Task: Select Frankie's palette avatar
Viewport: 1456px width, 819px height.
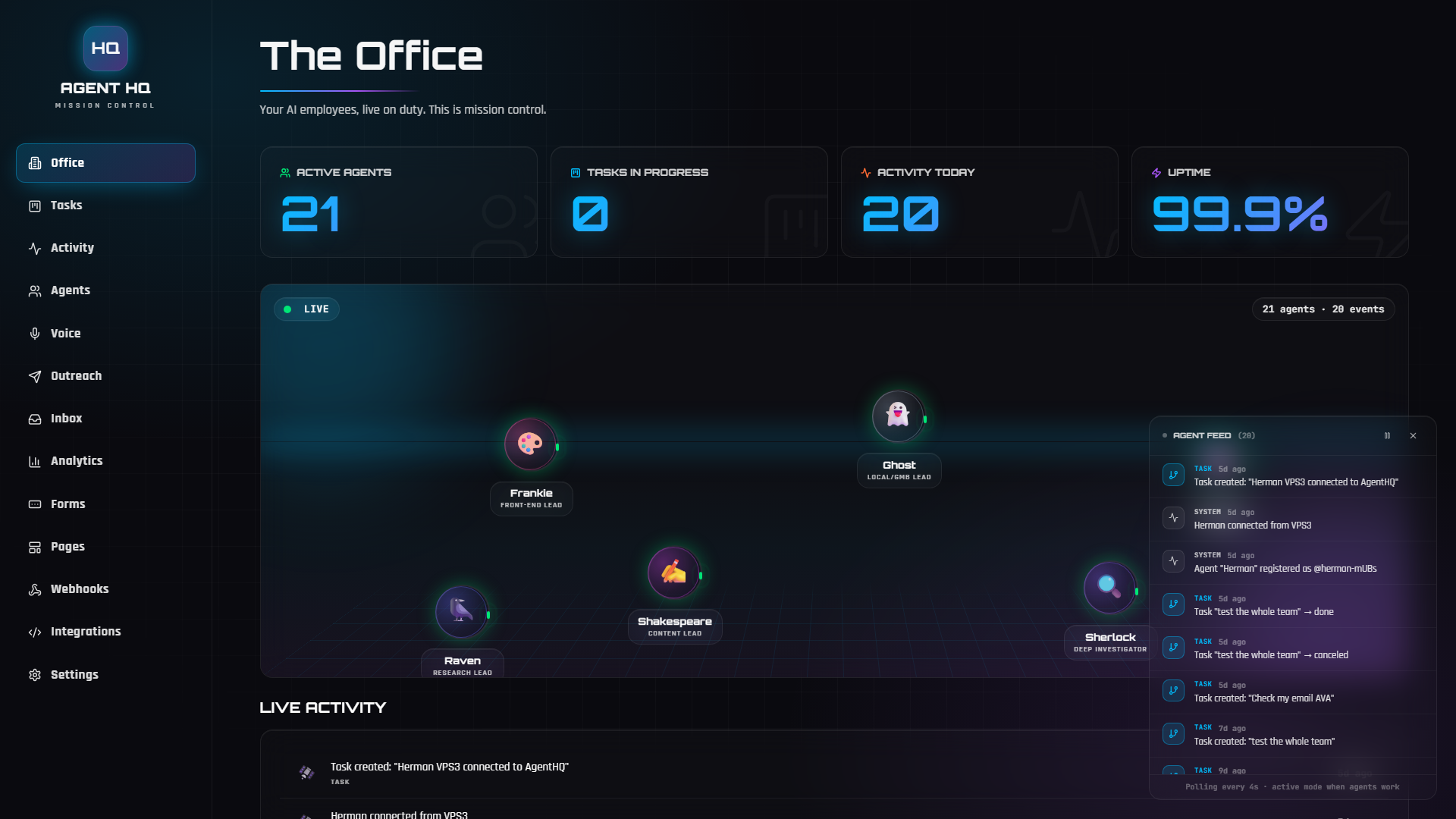Action: [x=530, y=444]
